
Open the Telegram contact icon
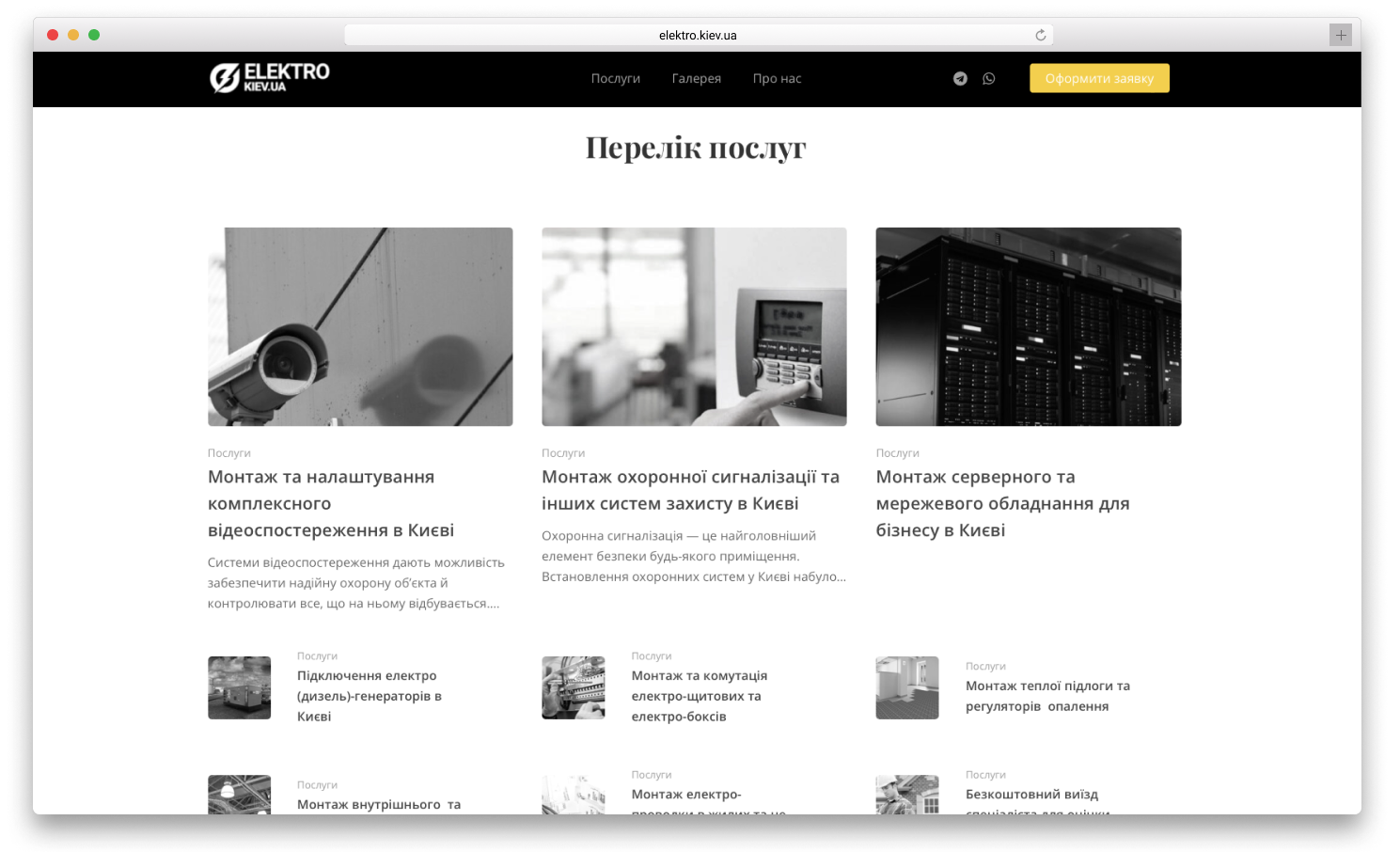960,79
